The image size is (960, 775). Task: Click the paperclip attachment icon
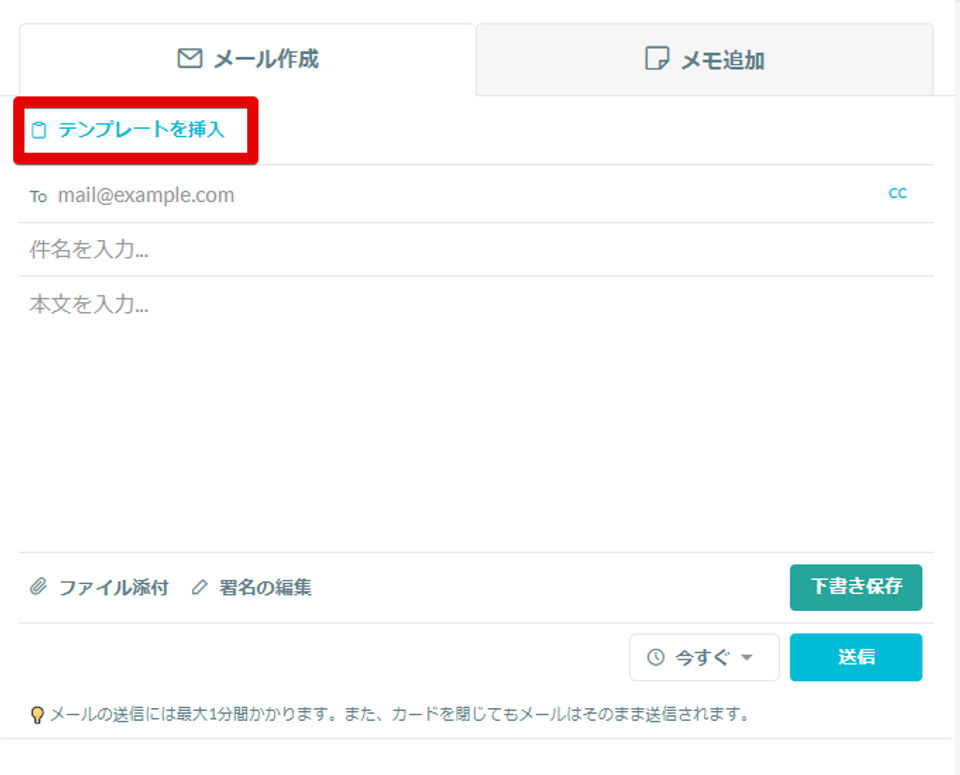pyautogui.click(x=39, y=587)
